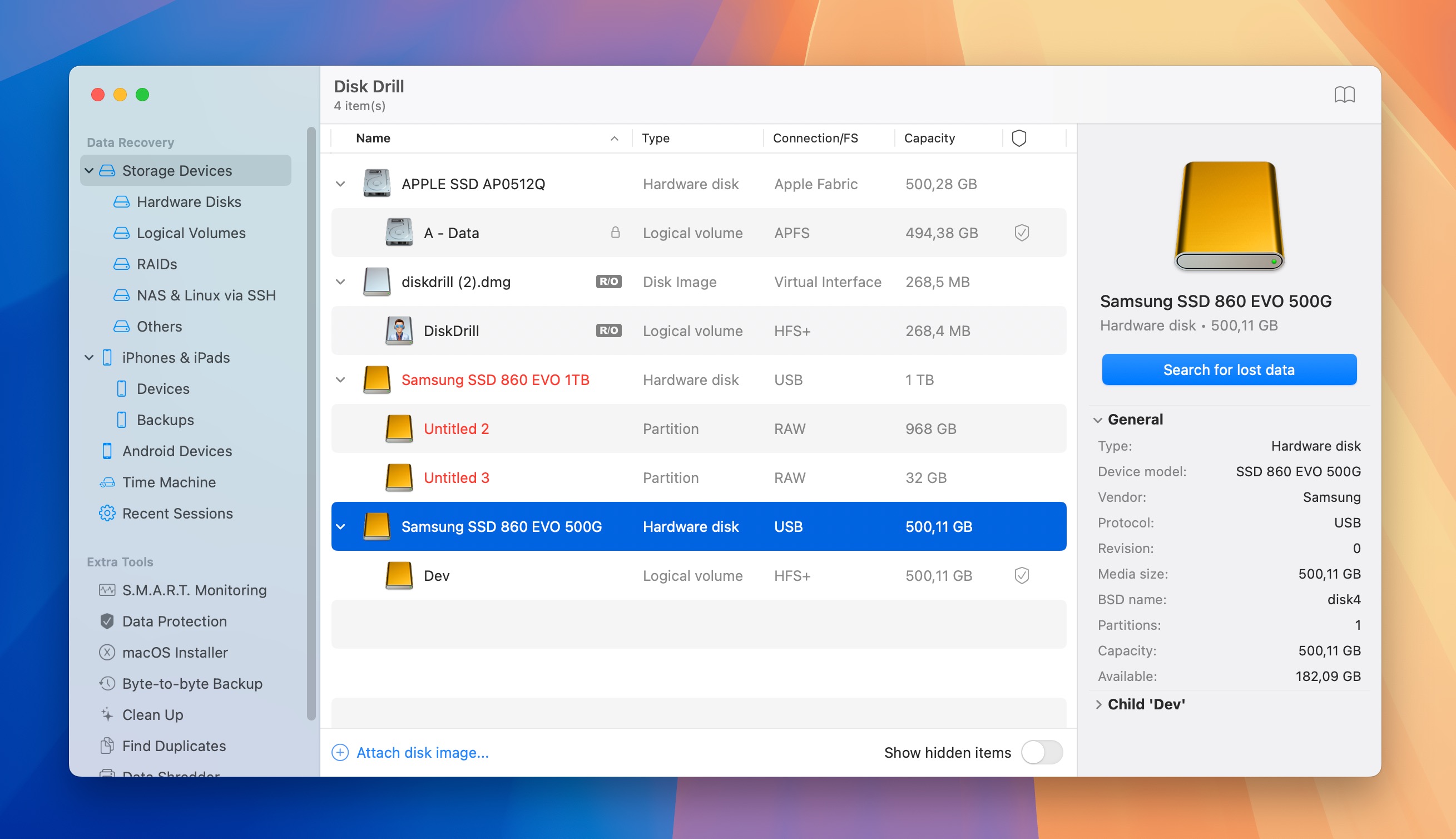
Task: Select Backups under iPhones & iPads
Action: point(155,420)
